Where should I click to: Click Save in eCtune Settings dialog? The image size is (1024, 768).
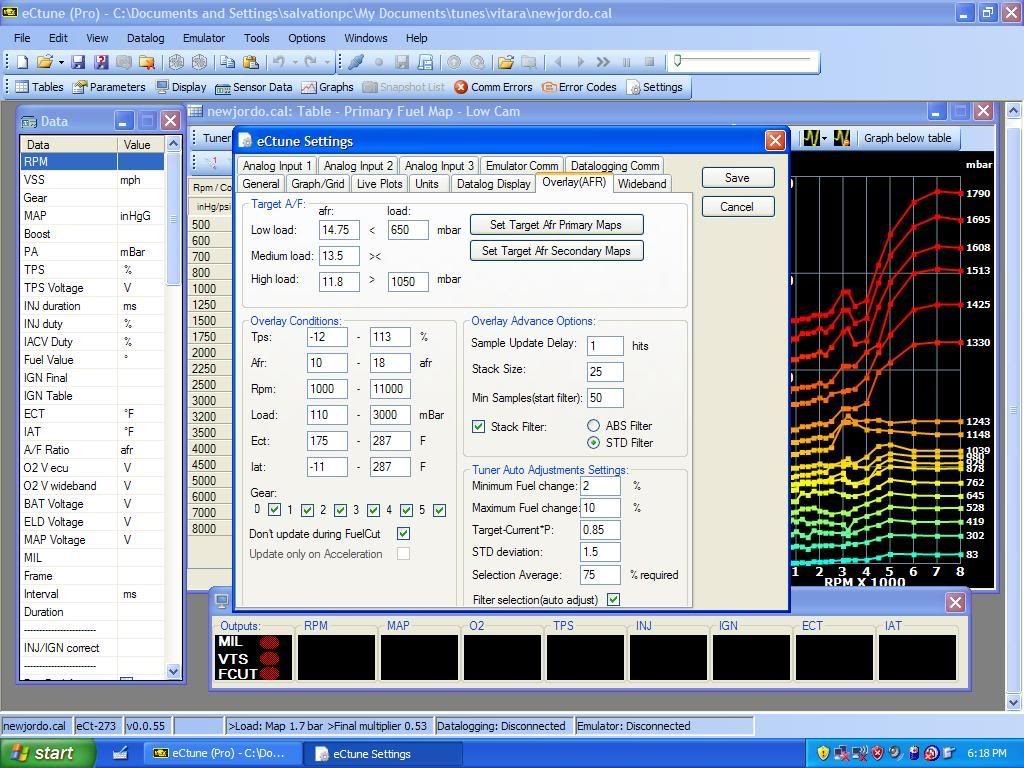pyautogui.click(x=737, y=178)
